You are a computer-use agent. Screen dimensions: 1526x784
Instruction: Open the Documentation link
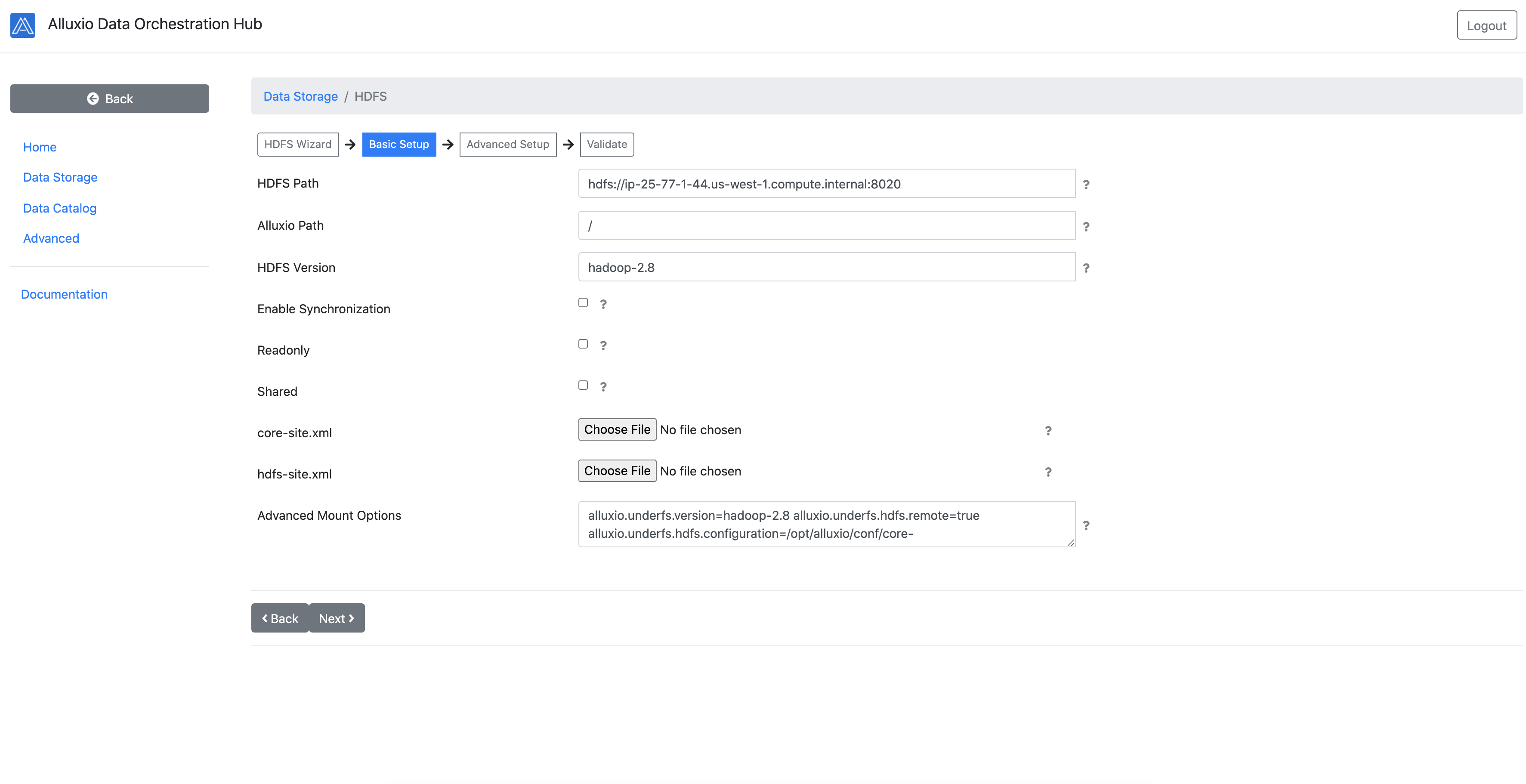[64, 294]
